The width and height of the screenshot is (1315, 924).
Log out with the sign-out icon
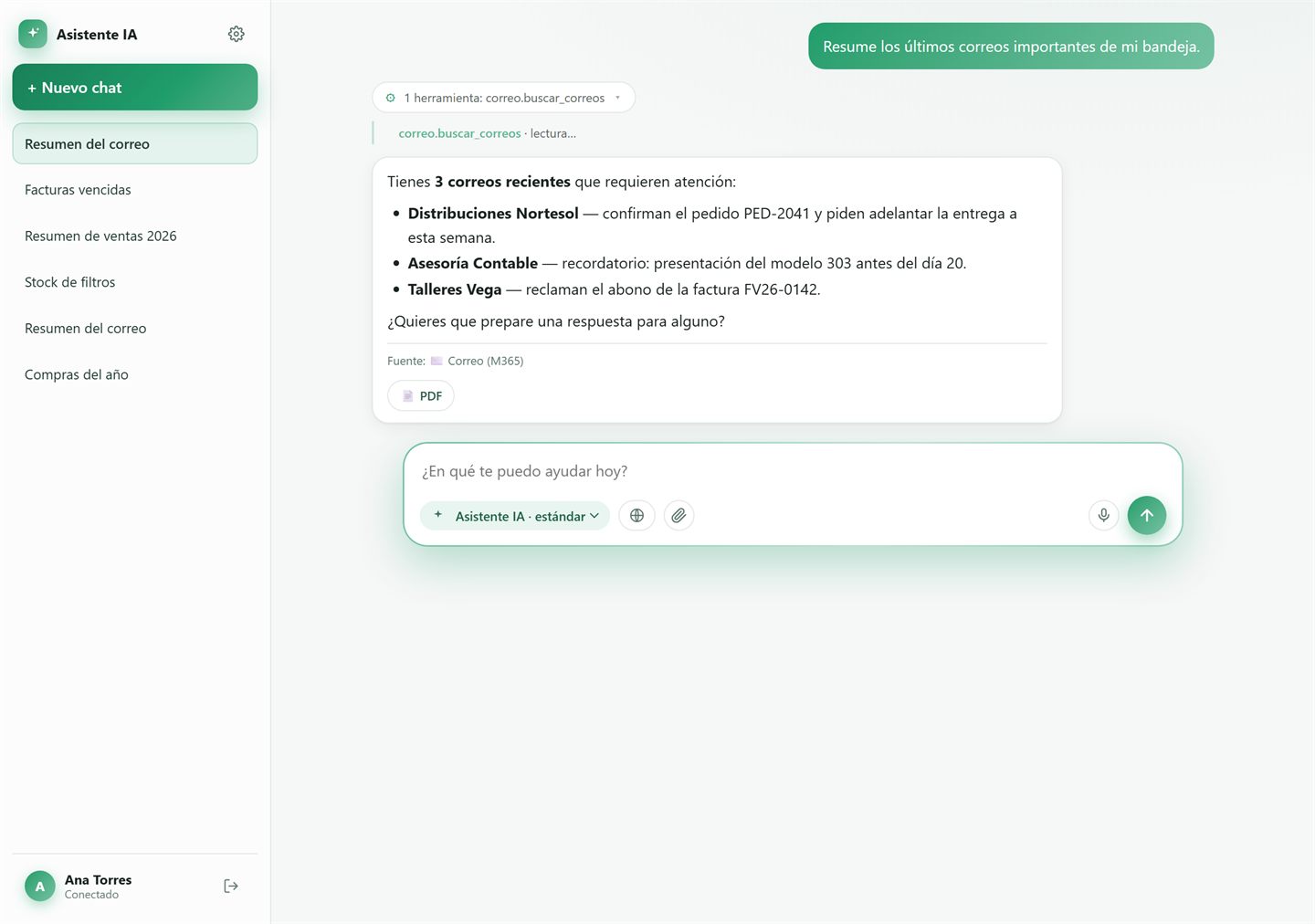click(231, 887)
